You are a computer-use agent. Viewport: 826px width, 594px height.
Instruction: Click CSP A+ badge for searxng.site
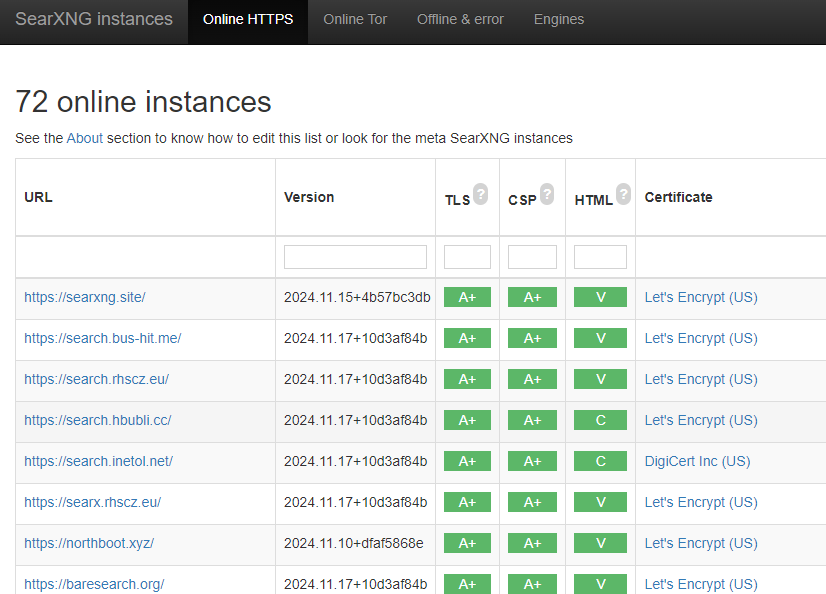tap(532, 297)
